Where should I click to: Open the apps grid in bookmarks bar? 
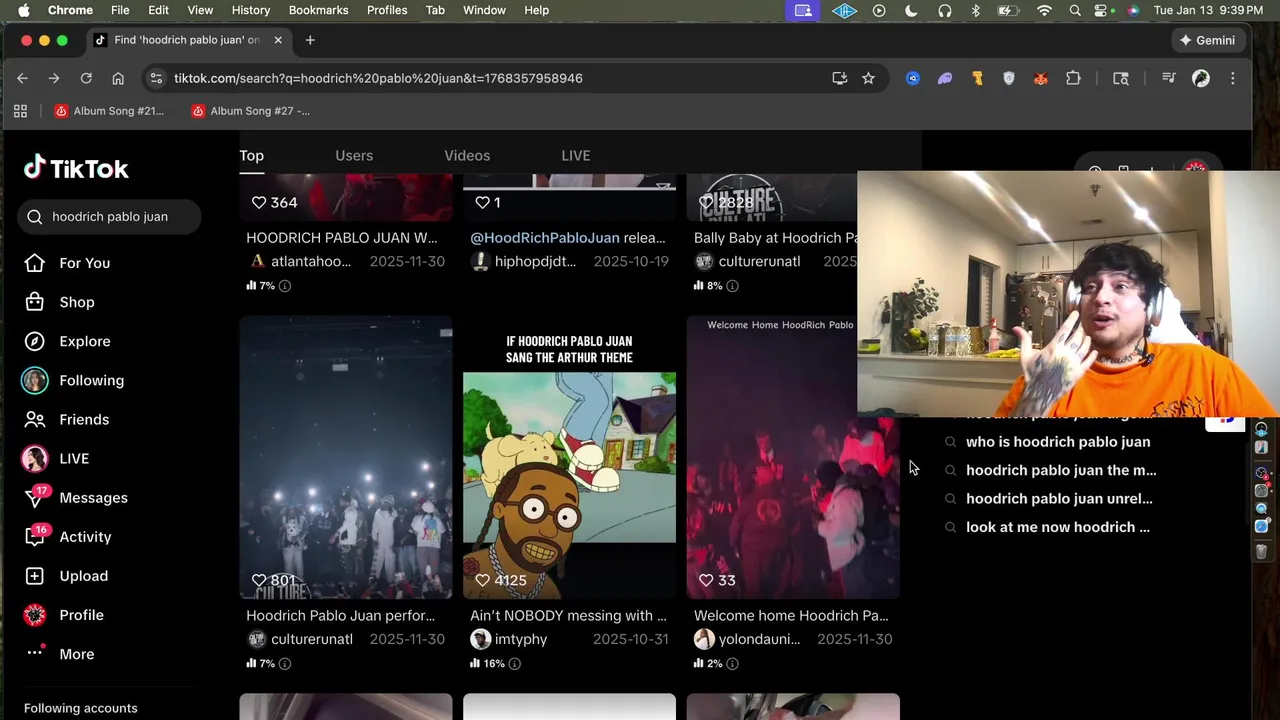pos(20,111)
